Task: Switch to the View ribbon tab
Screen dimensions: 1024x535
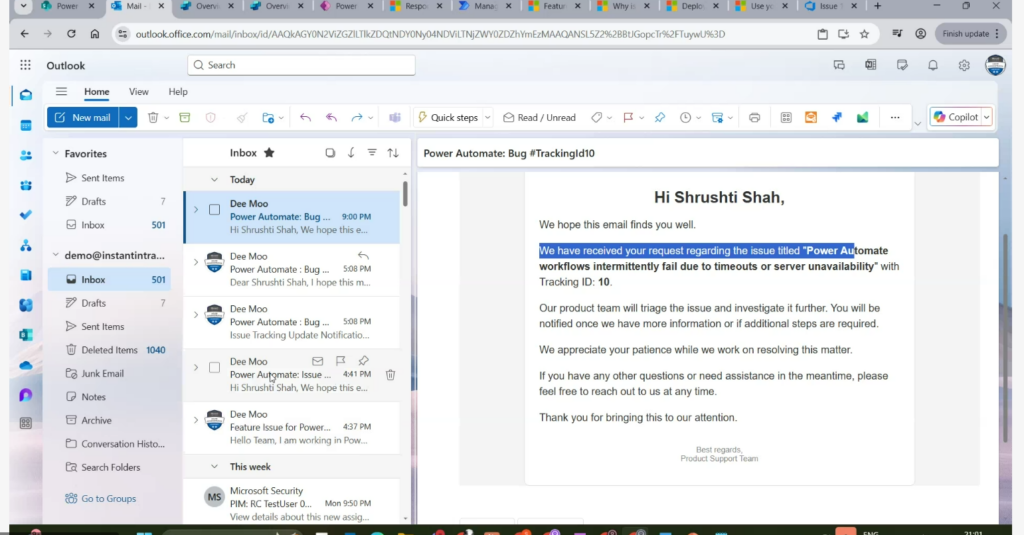Action: pyautogui.click(x=138, y=91)
